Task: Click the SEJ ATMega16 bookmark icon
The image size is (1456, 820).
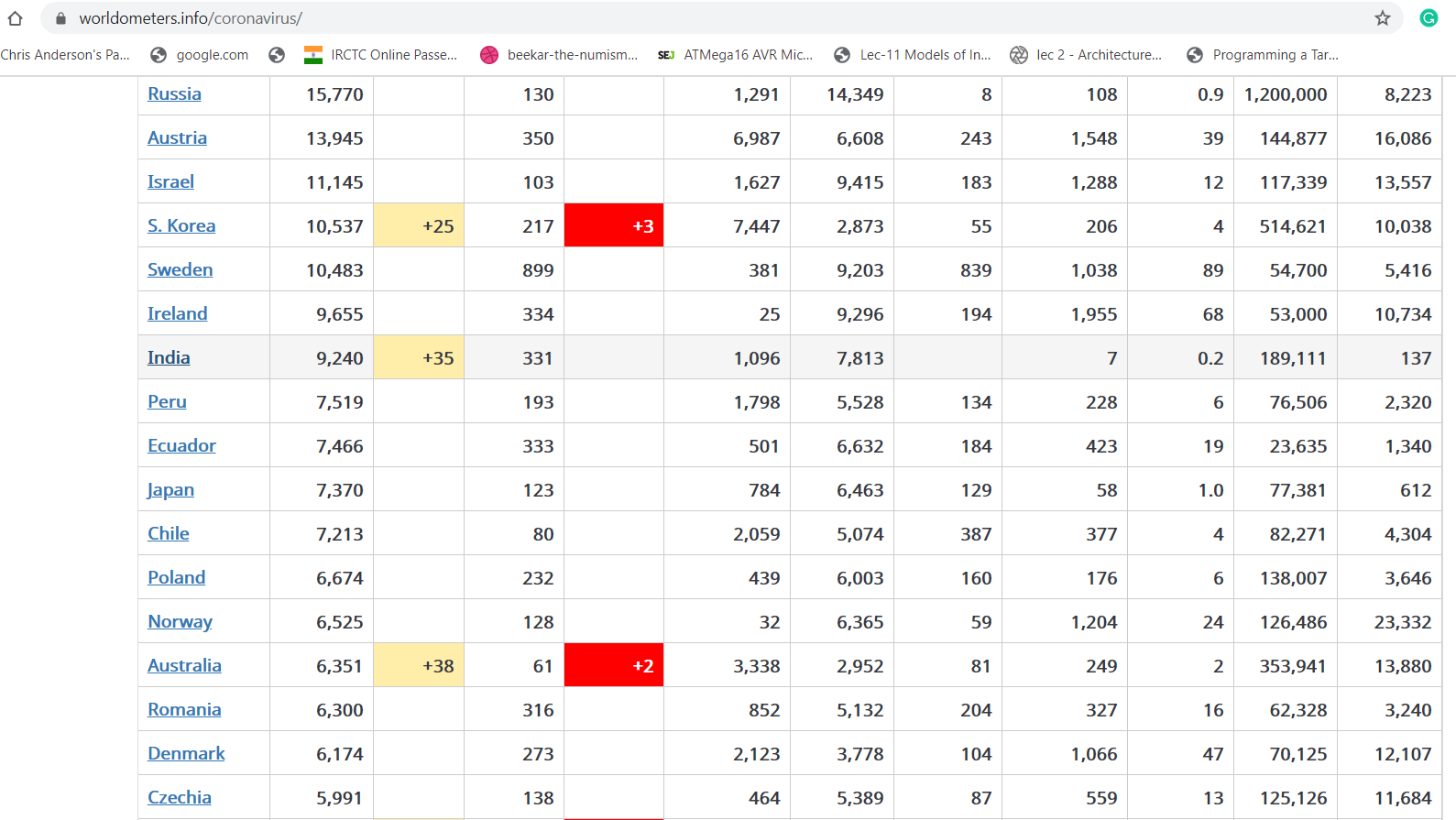Action: [666, 55]
